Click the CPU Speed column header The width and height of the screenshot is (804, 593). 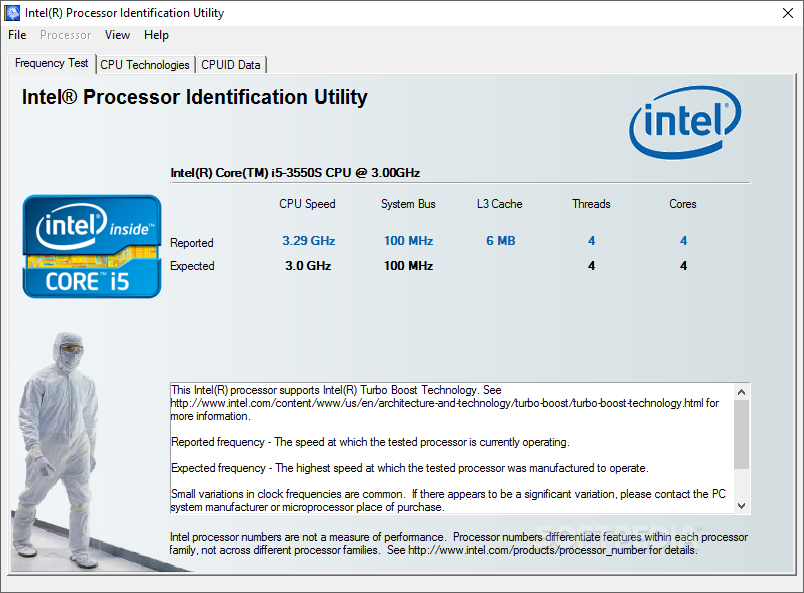307,204
